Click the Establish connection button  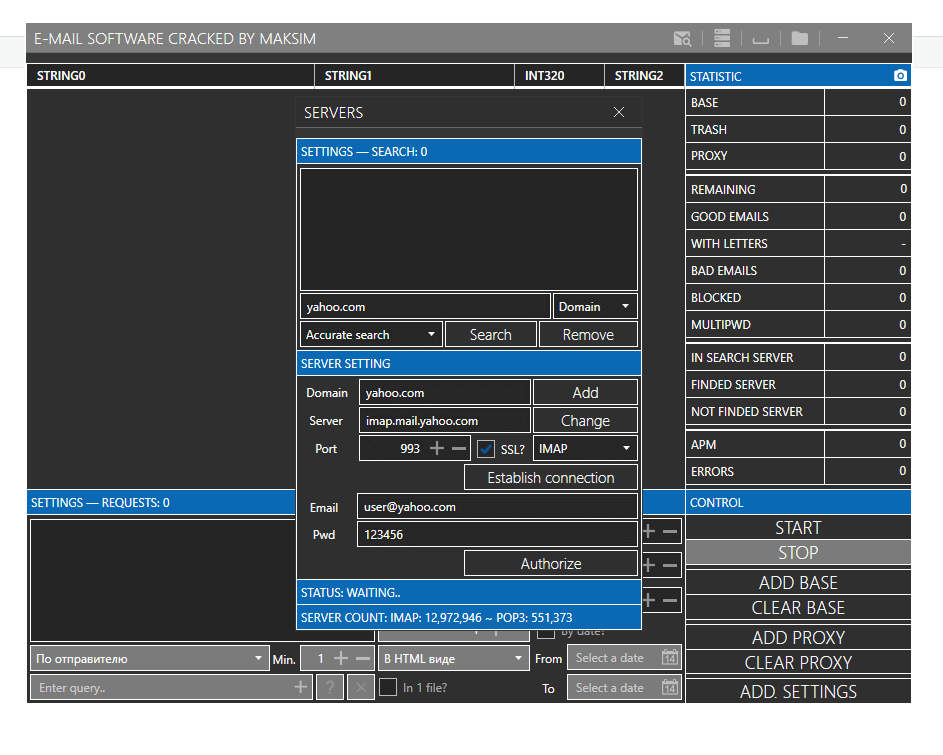tap(550, 478)
